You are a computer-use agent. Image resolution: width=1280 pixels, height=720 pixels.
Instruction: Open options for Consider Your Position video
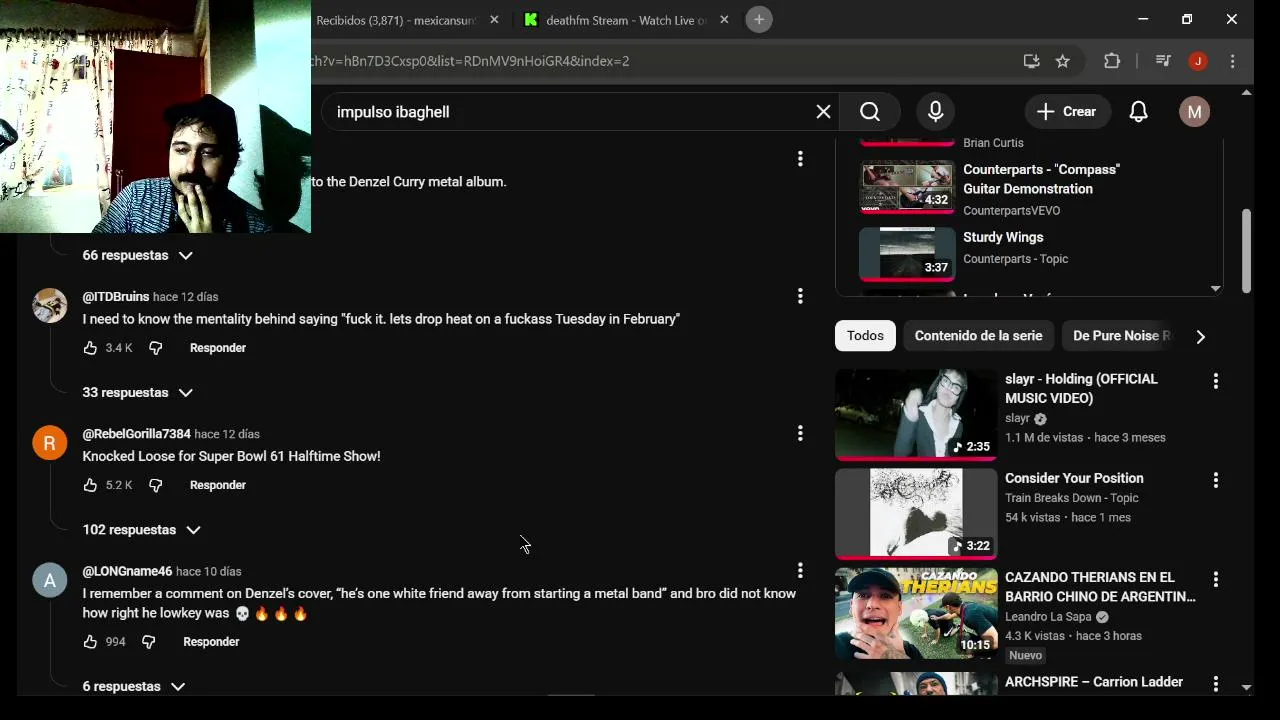[x=1216, y=480]
